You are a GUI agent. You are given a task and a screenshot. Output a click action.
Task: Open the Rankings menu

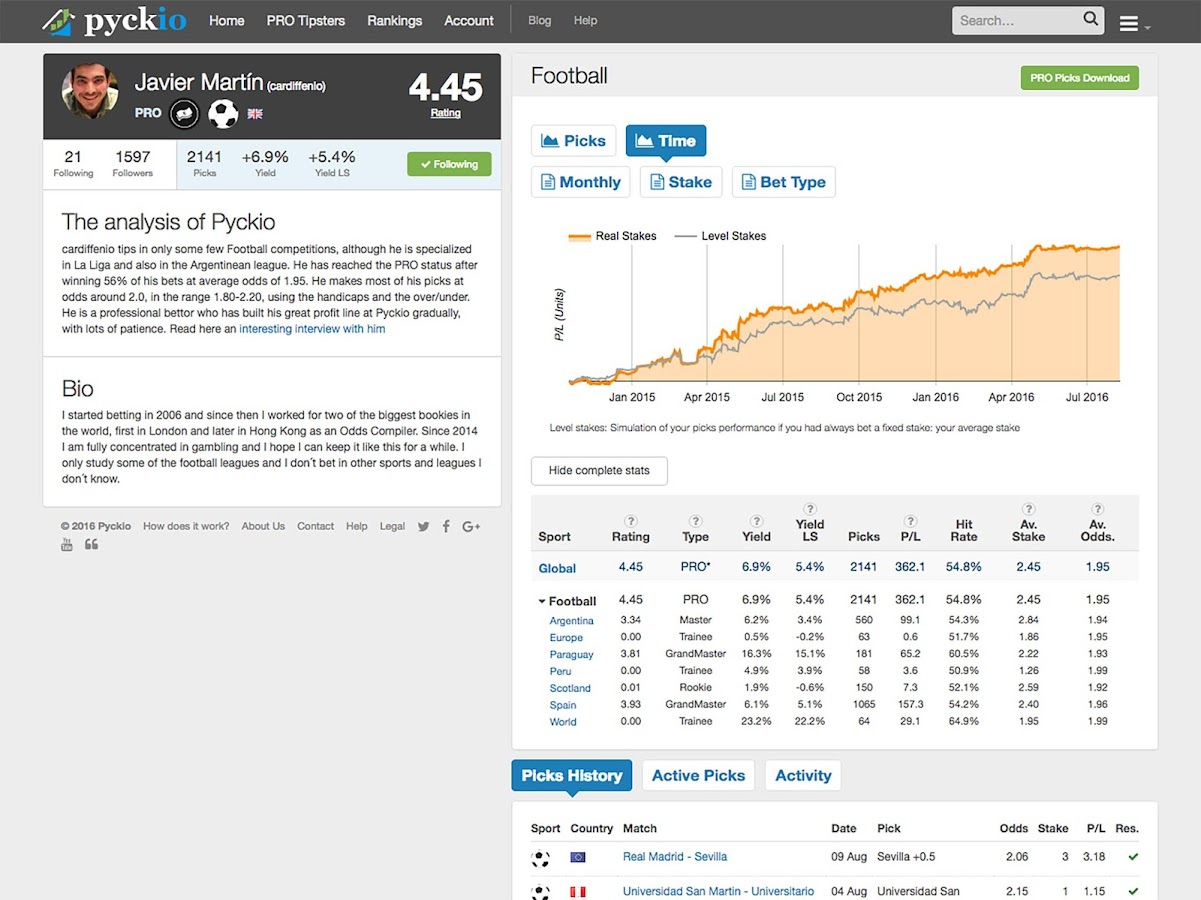tap(395, 20)
